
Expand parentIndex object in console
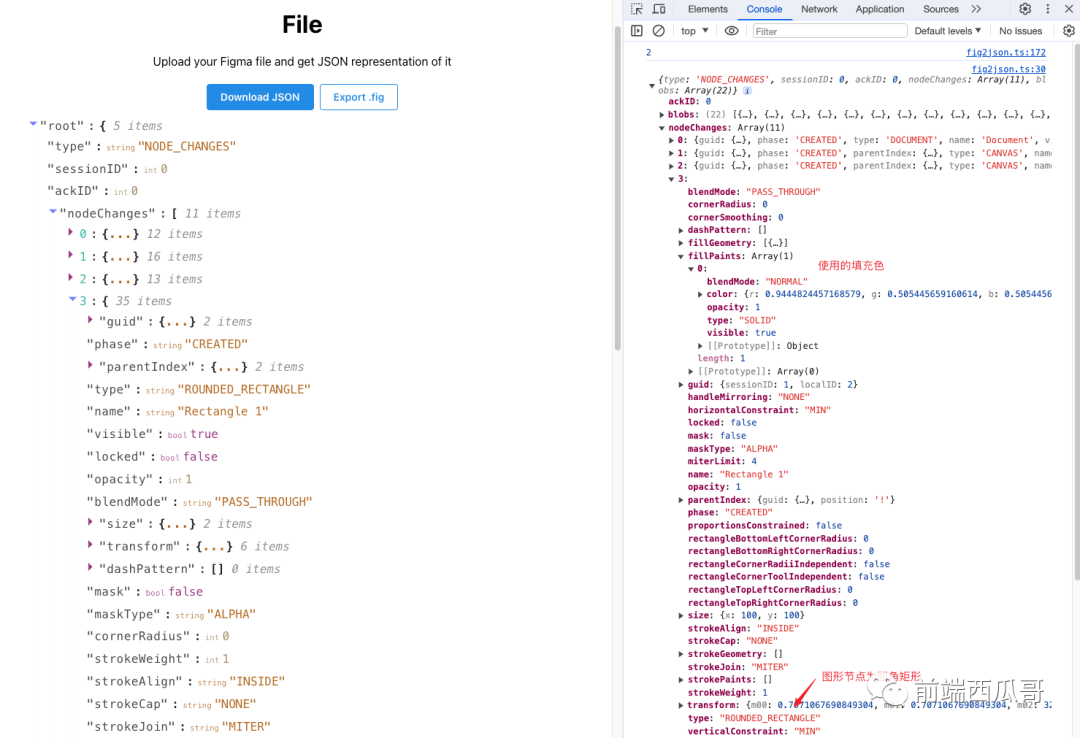click(681, 500)
